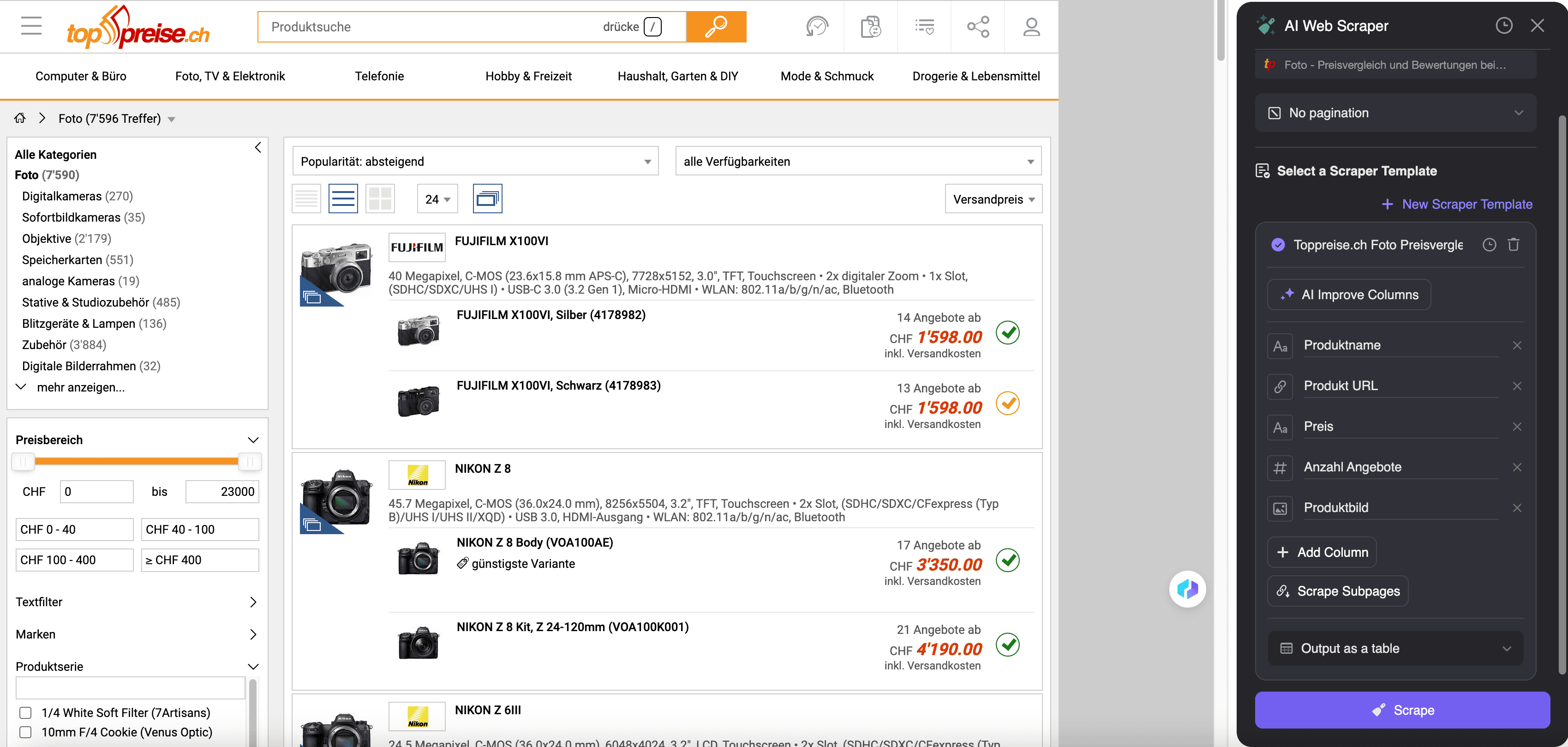Click the orange search magnifier button
The image size is (1568, 747).
(x=716, y=27)
